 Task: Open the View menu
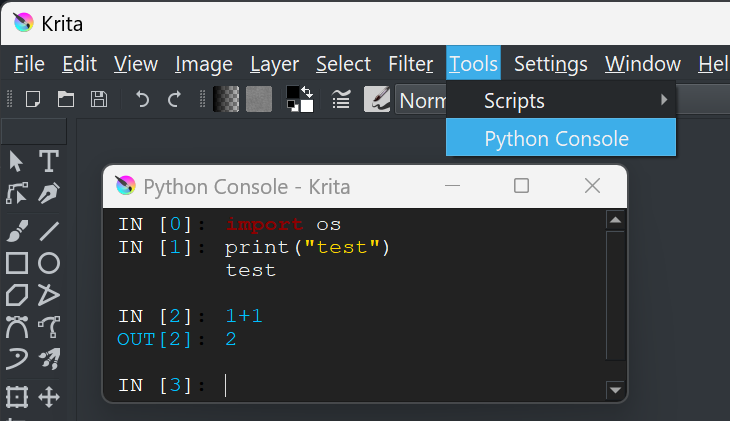point(136,64)
